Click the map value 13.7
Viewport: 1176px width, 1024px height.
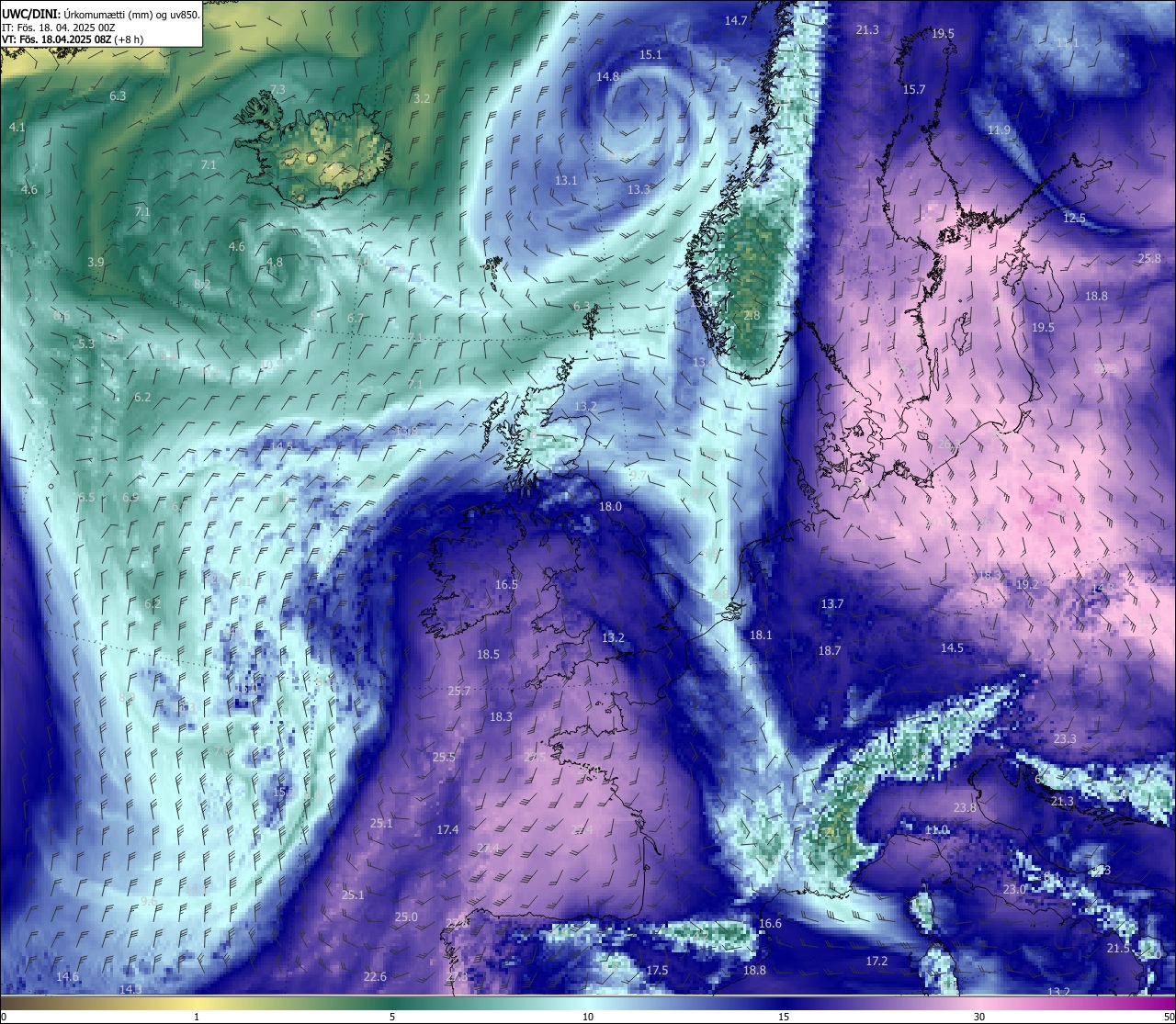pyautogui.click(x=832, y=604)
